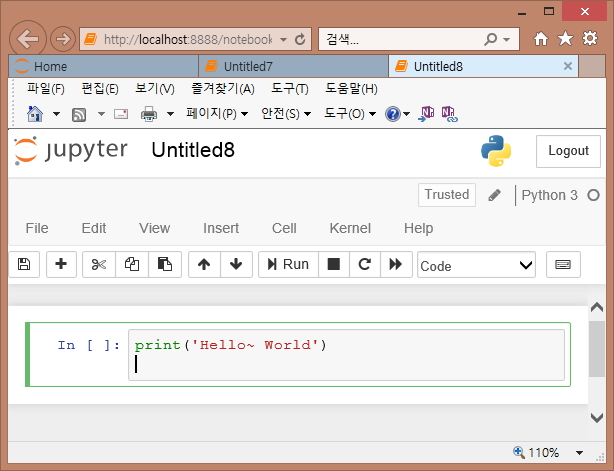
Task: Interrupt the kernel with the stop square
Action: (334, 264)
